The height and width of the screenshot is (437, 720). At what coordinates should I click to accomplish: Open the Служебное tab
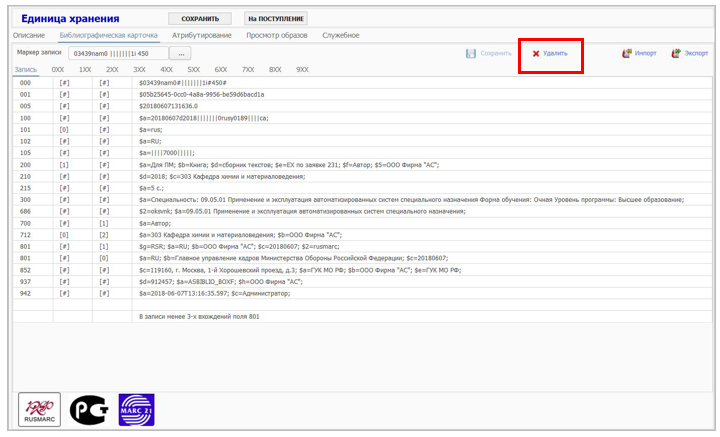[340, 35]
